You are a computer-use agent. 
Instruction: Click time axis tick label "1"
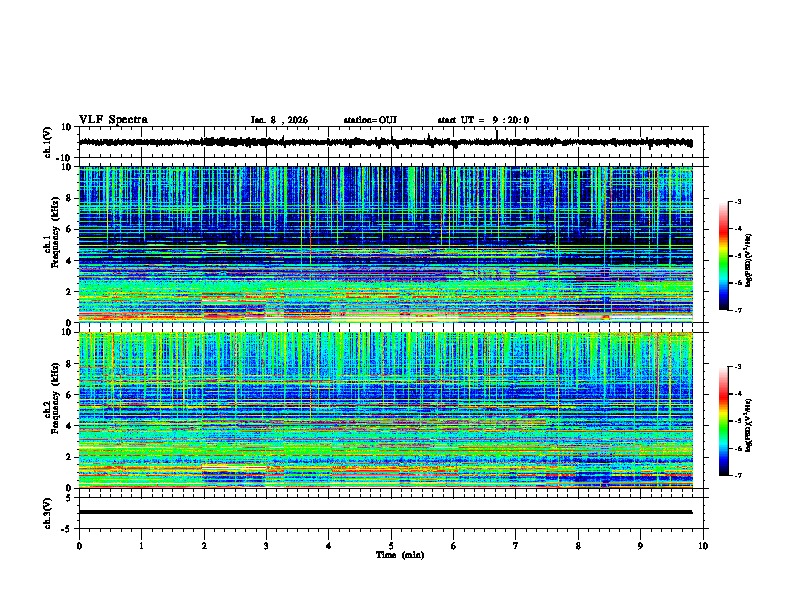click(141, 546)
